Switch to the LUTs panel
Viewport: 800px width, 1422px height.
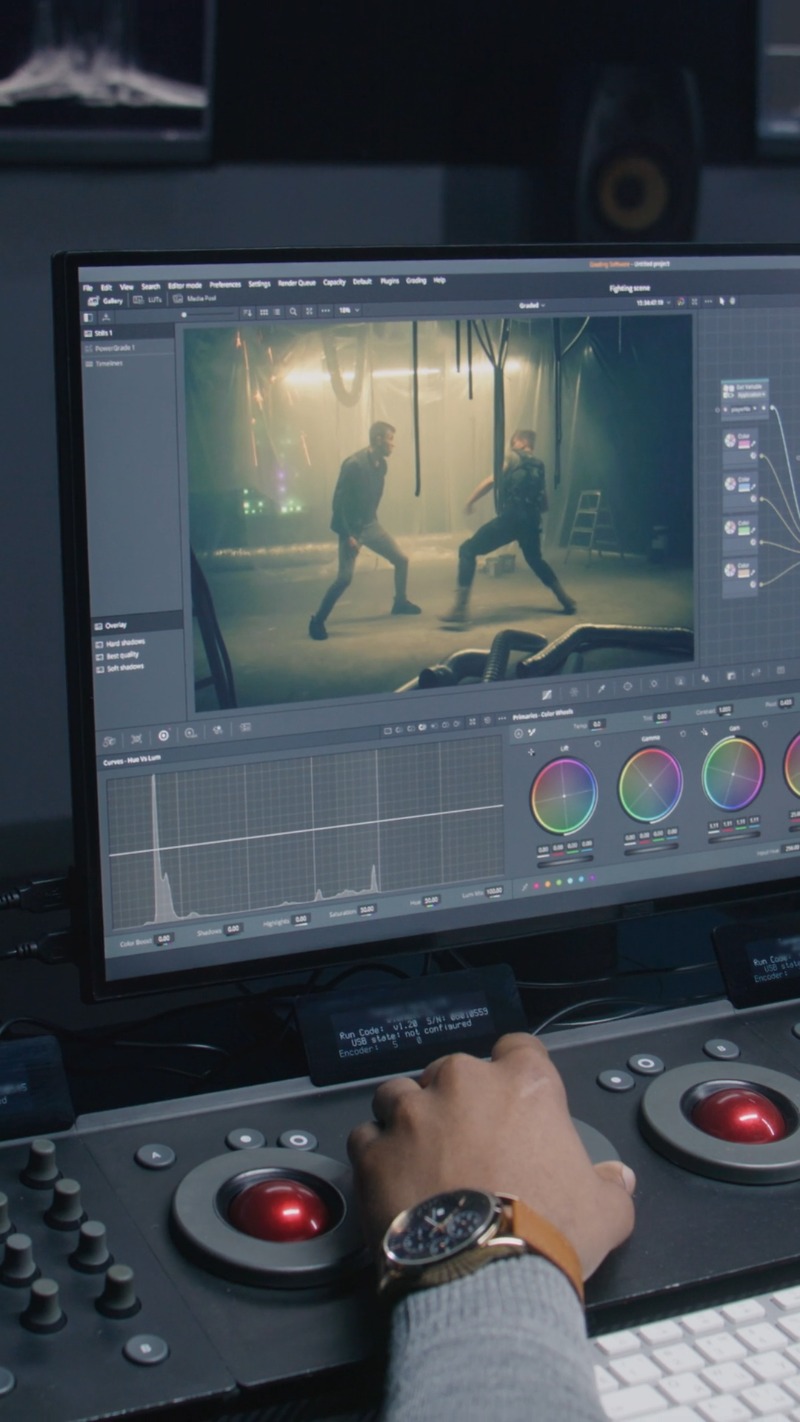148,299
